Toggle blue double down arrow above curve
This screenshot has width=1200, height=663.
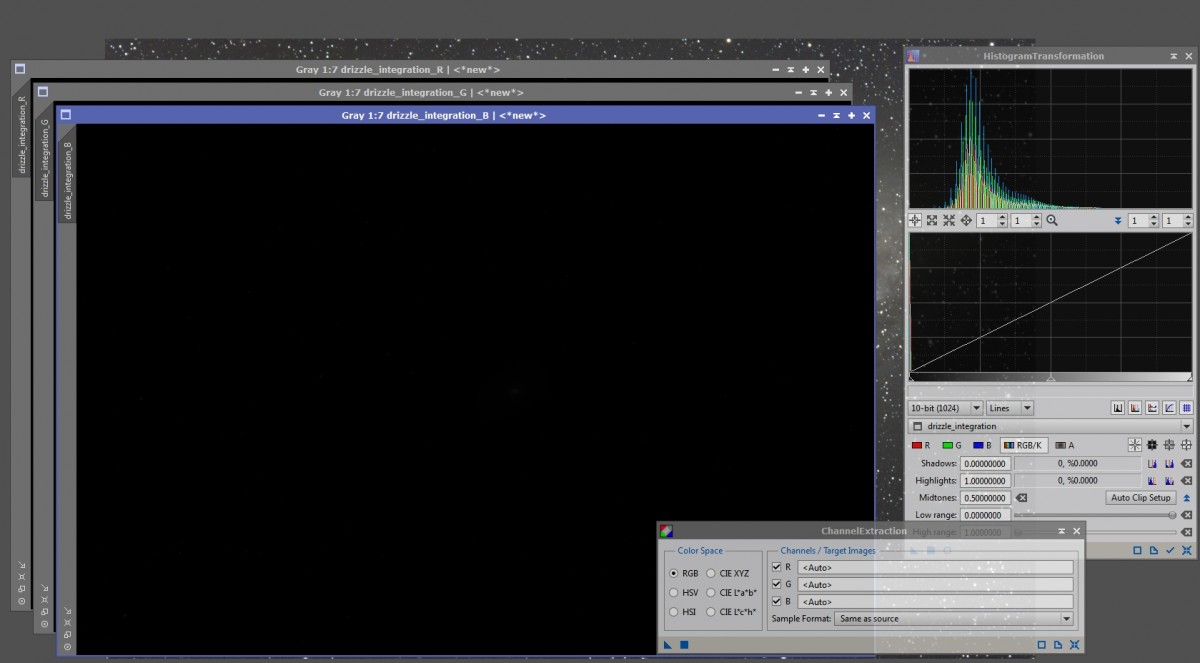(1118, 220)
